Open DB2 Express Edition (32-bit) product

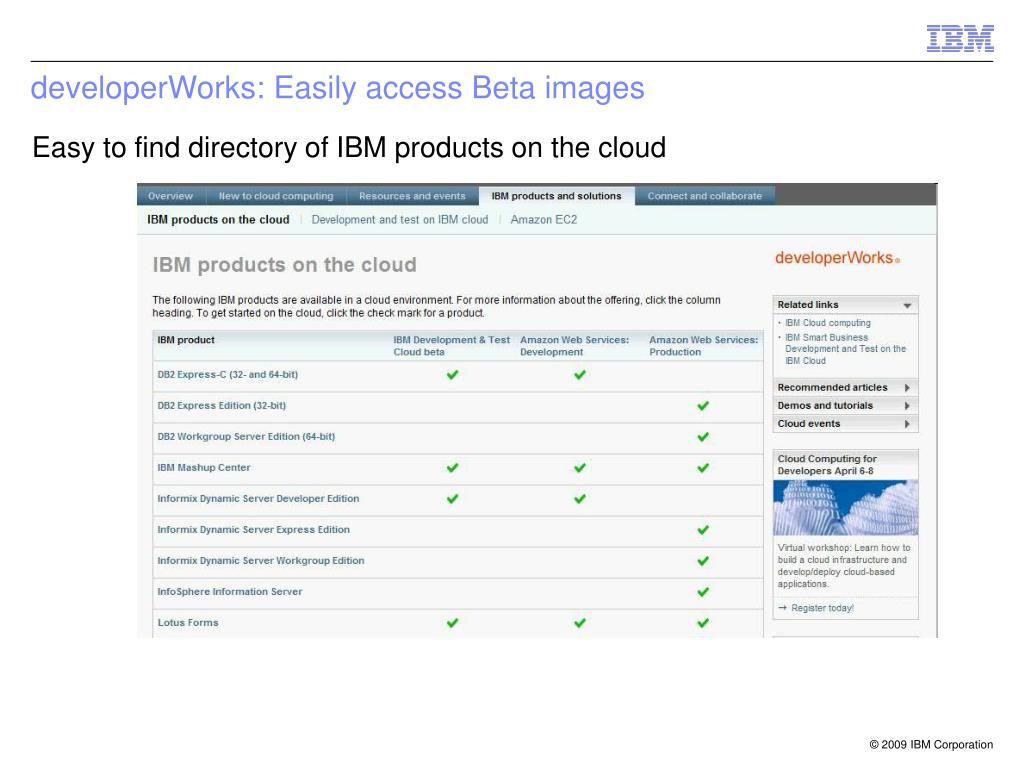click(221, 406)
